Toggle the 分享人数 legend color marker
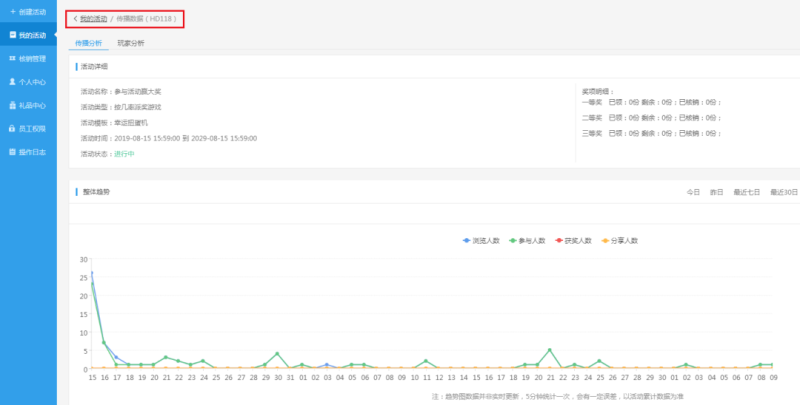 (x=605, y=241)
